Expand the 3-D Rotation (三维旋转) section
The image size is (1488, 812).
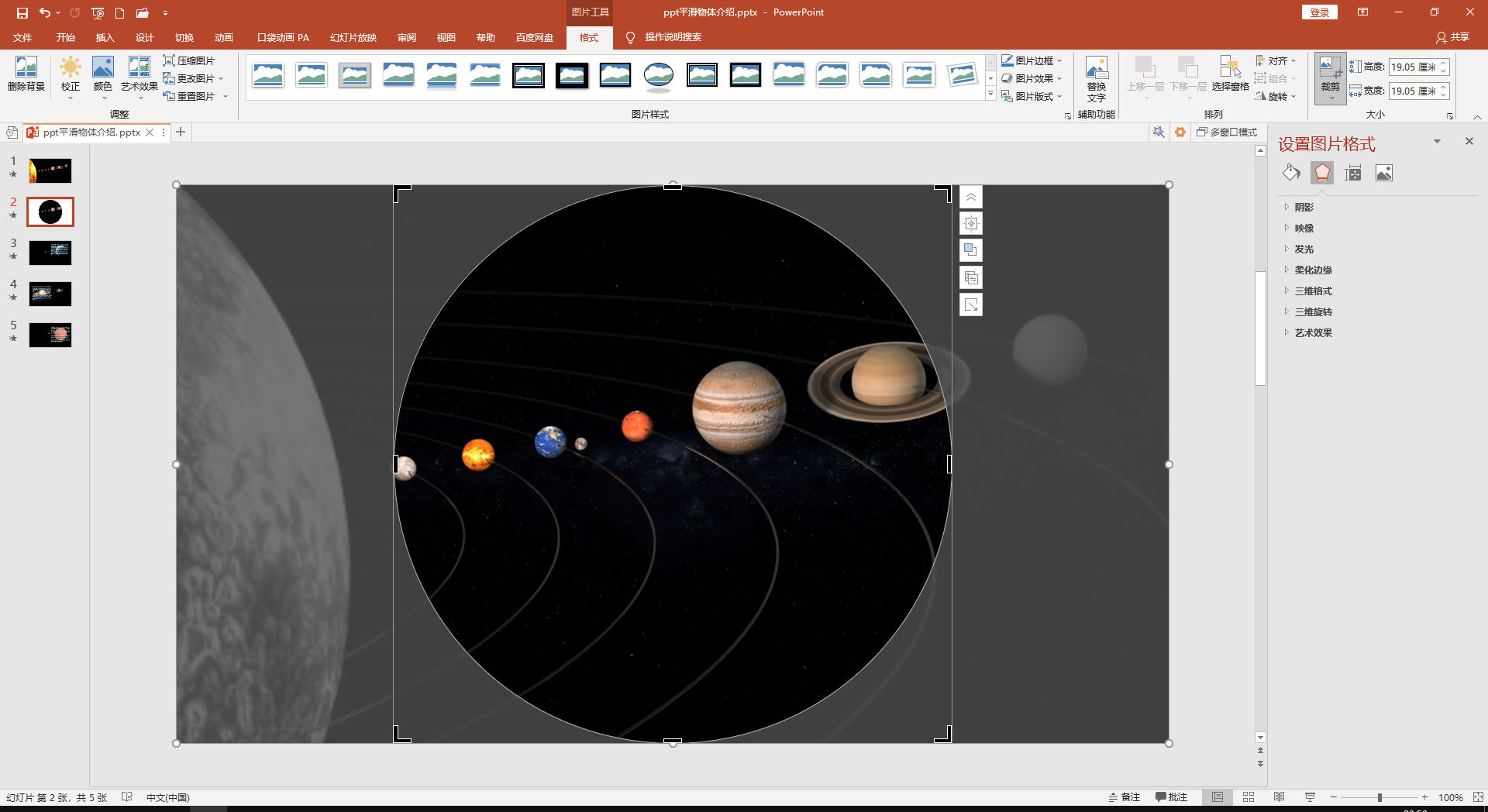[1313, 311]
